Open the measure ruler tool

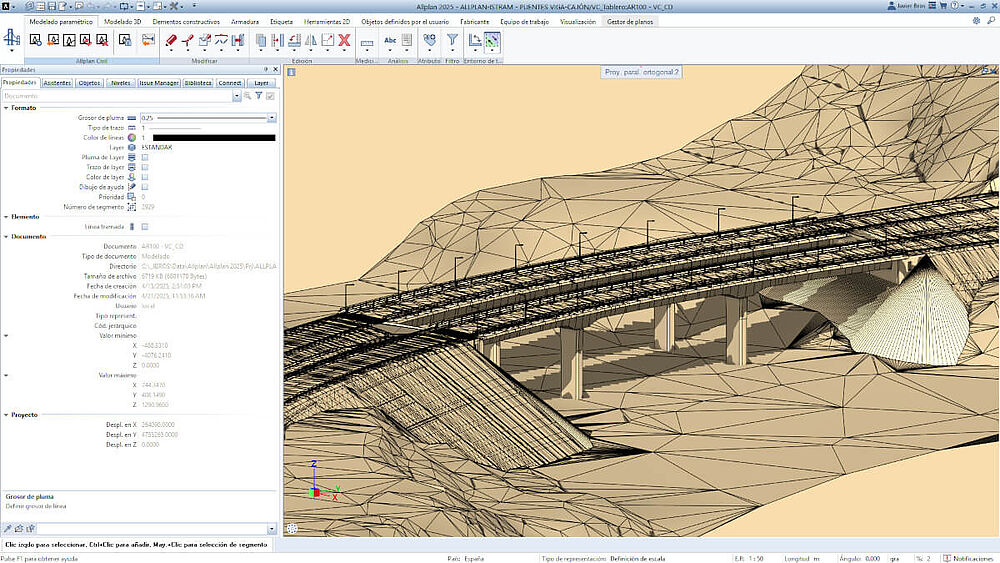[x=366, y=41]
